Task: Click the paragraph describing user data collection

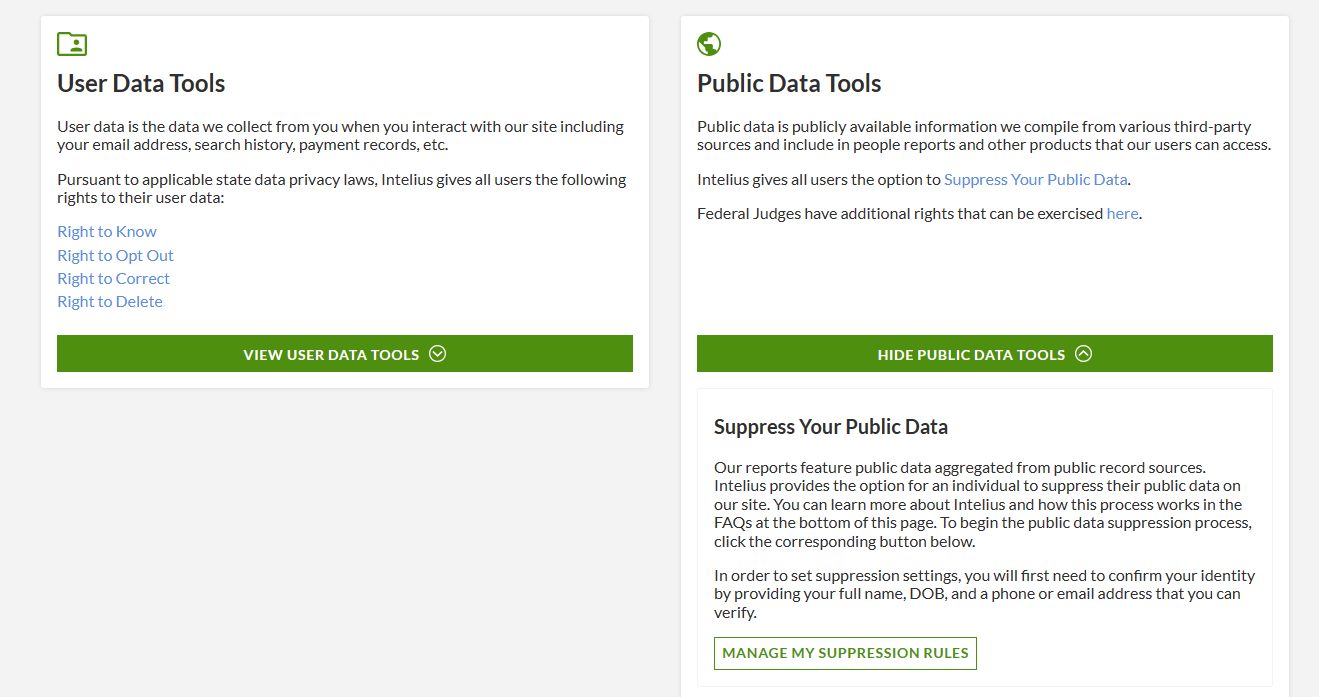Action: [340, 136]
